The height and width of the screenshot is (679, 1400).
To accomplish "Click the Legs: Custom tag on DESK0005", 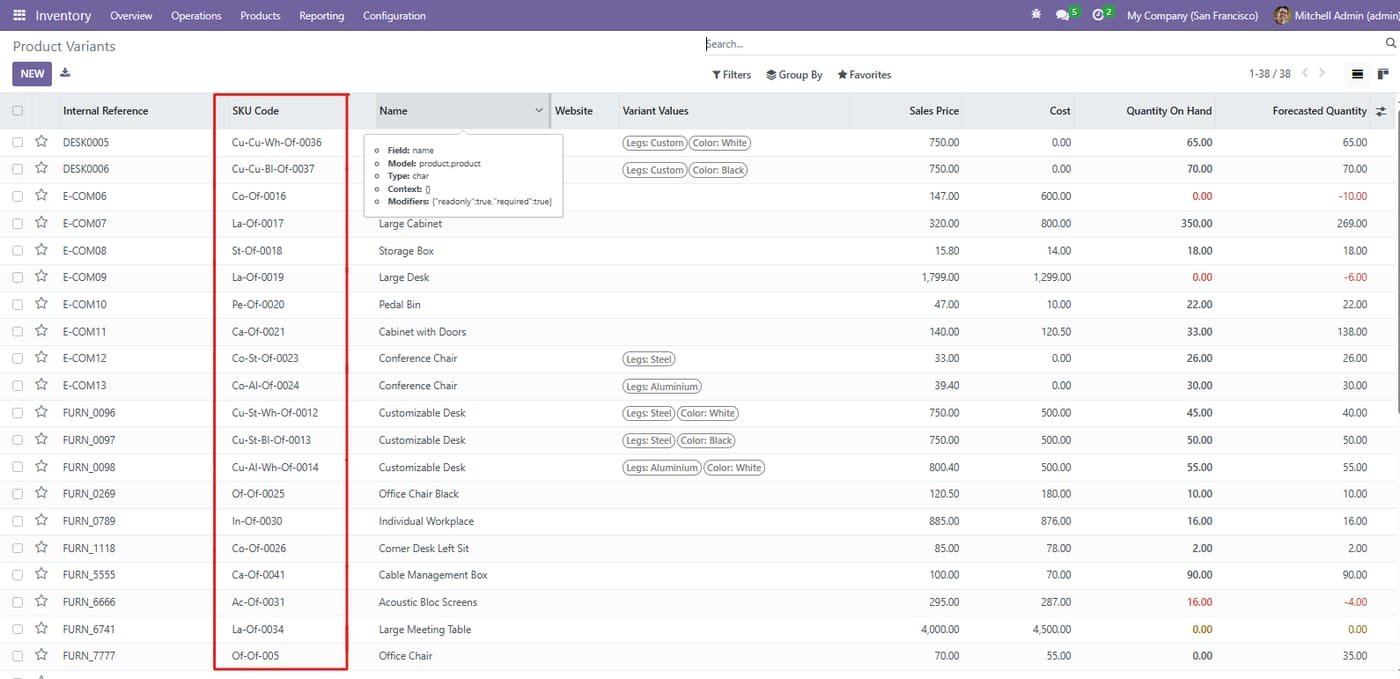I will 654,143.
